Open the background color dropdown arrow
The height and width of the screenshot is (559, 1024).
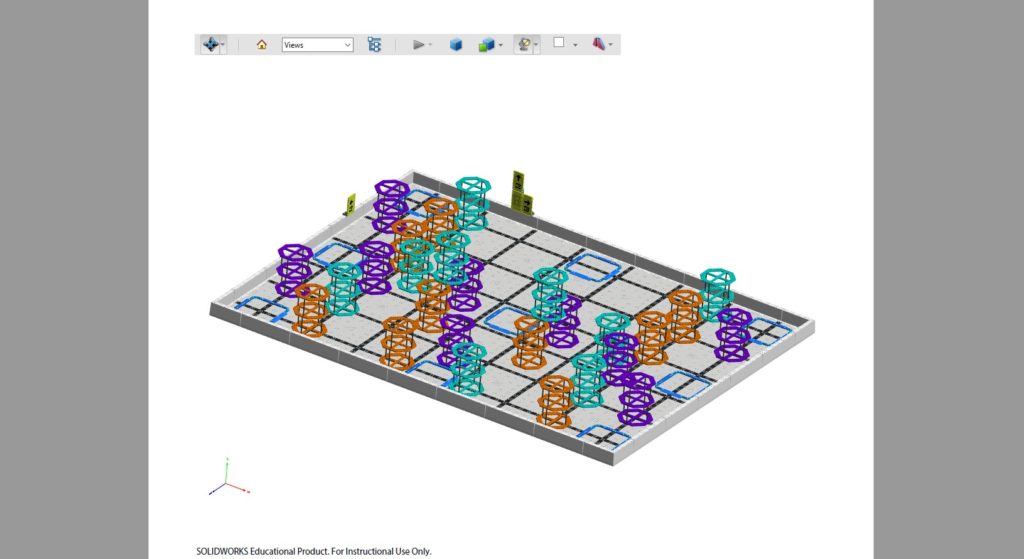pos(575,44)
